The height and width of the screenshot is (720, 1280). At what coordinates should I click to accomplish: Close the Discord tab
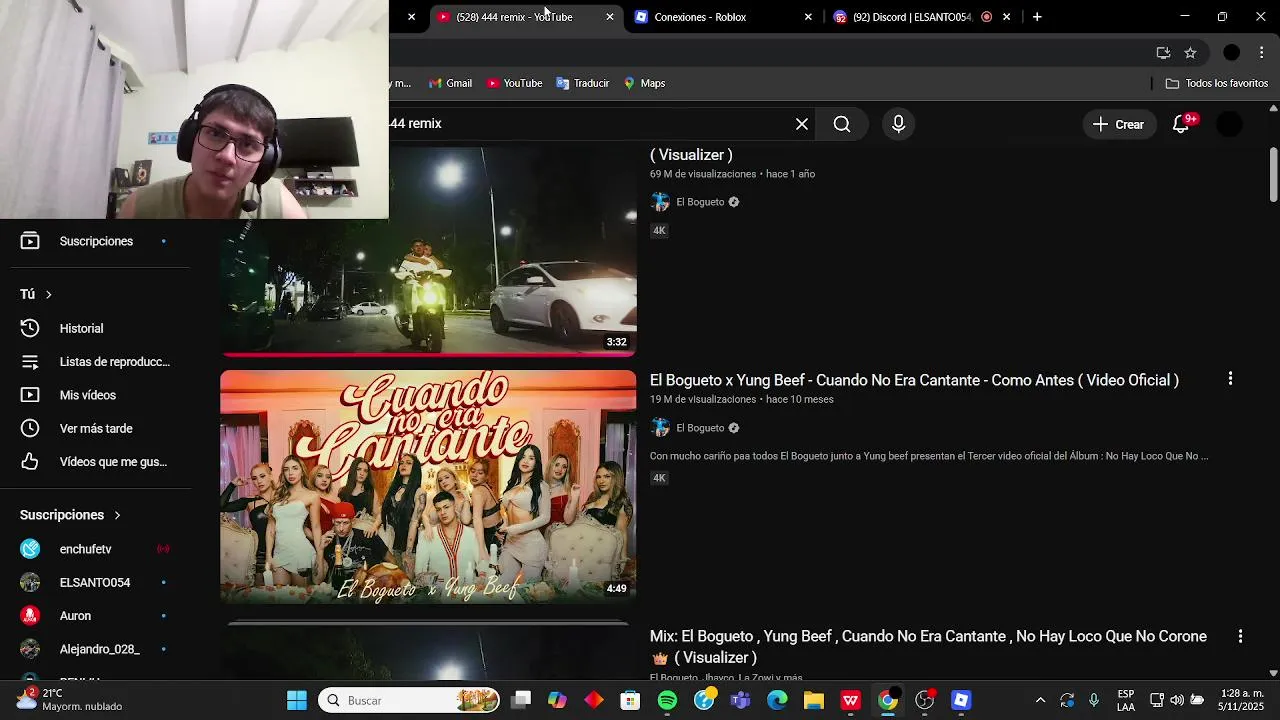point(1006,17)
